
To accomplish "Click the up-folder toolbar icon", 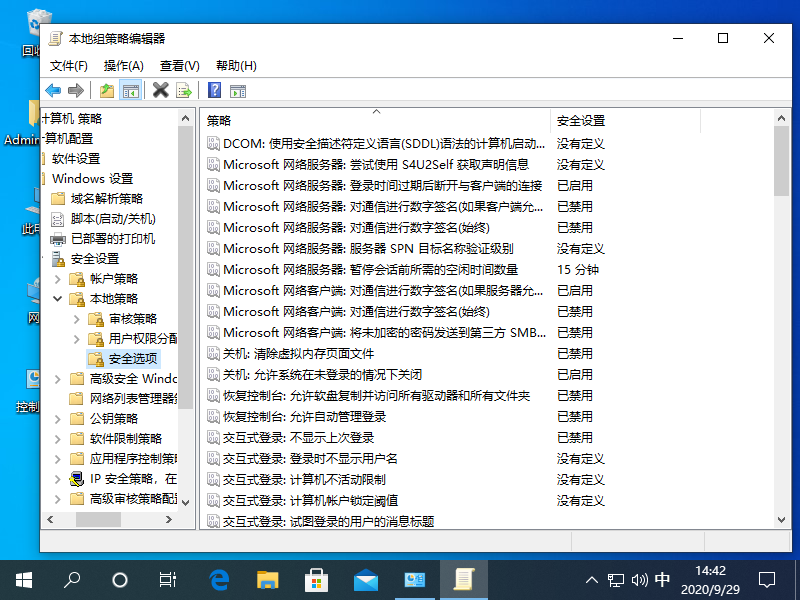I will (106, 90).
